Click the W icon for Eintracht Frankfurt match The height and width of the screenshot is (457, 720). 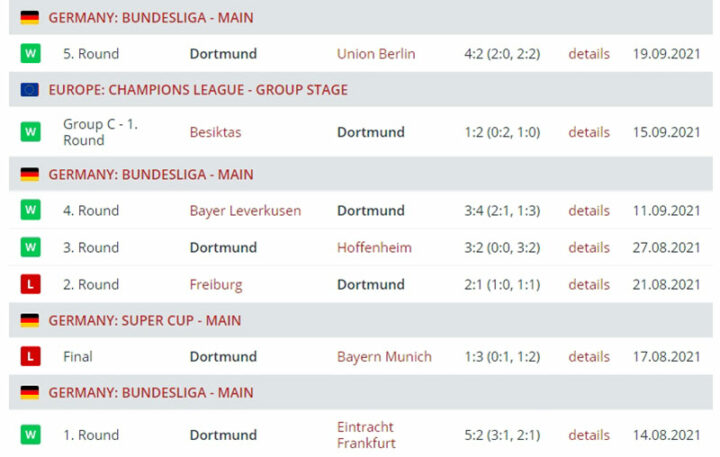[30, 435]
